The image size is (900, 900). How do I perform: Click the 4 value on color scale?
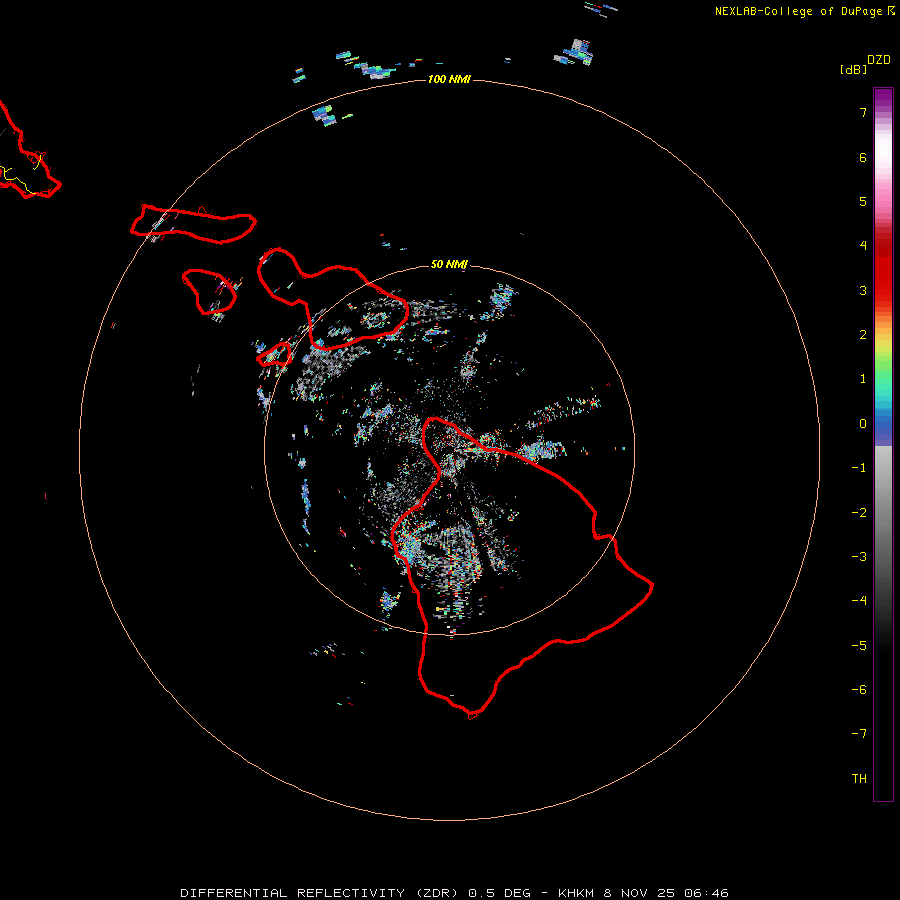click(x=863, y=246)
